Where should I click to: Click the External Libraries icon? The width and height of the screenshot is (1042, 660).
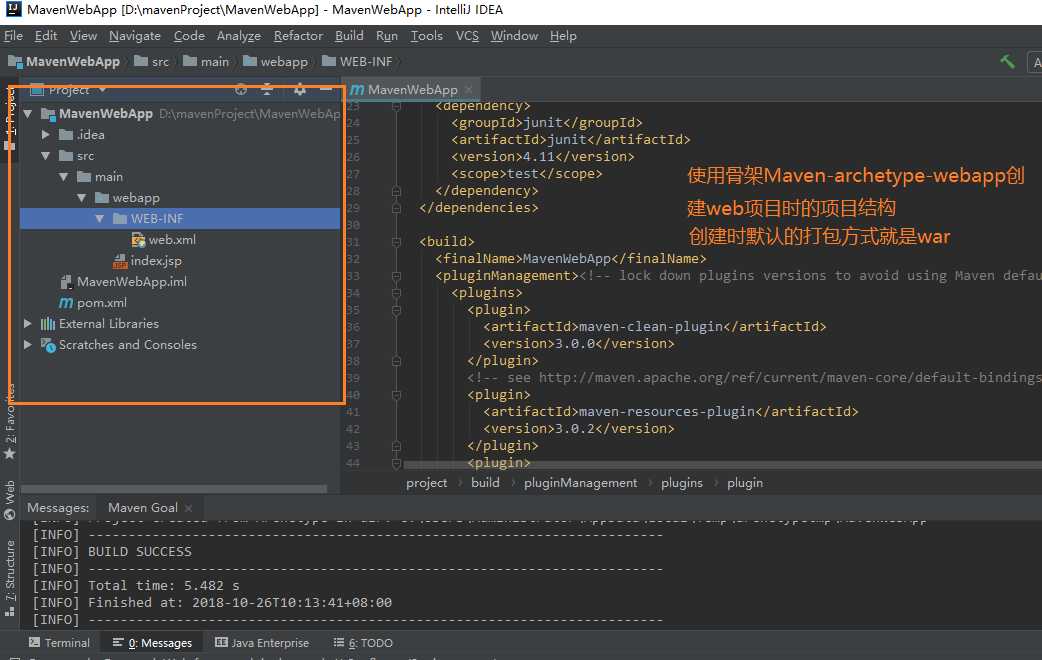click(48, 324)
